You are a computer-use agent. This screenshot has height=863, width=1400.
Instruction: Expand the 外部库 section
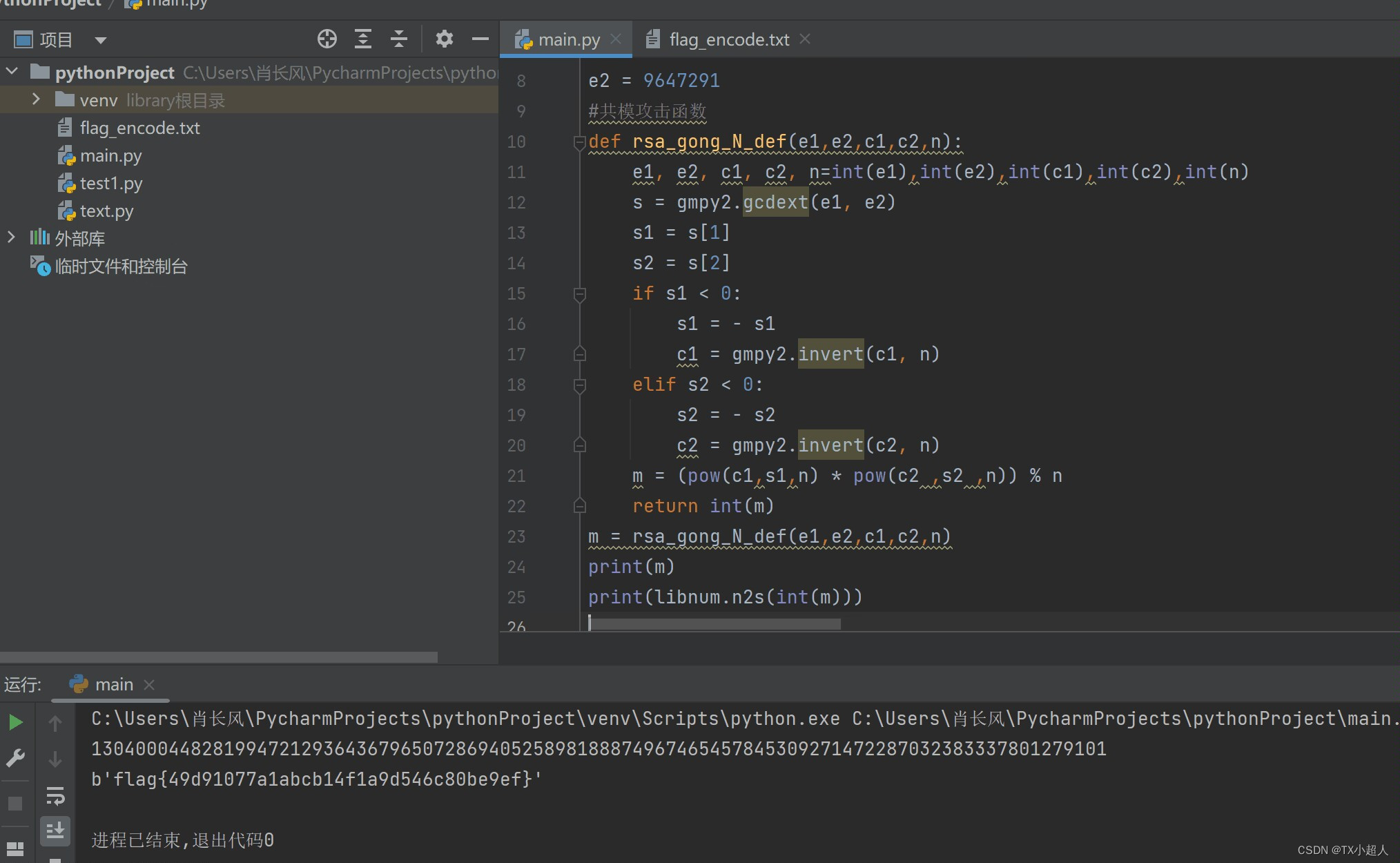click(x=12, y=238)
